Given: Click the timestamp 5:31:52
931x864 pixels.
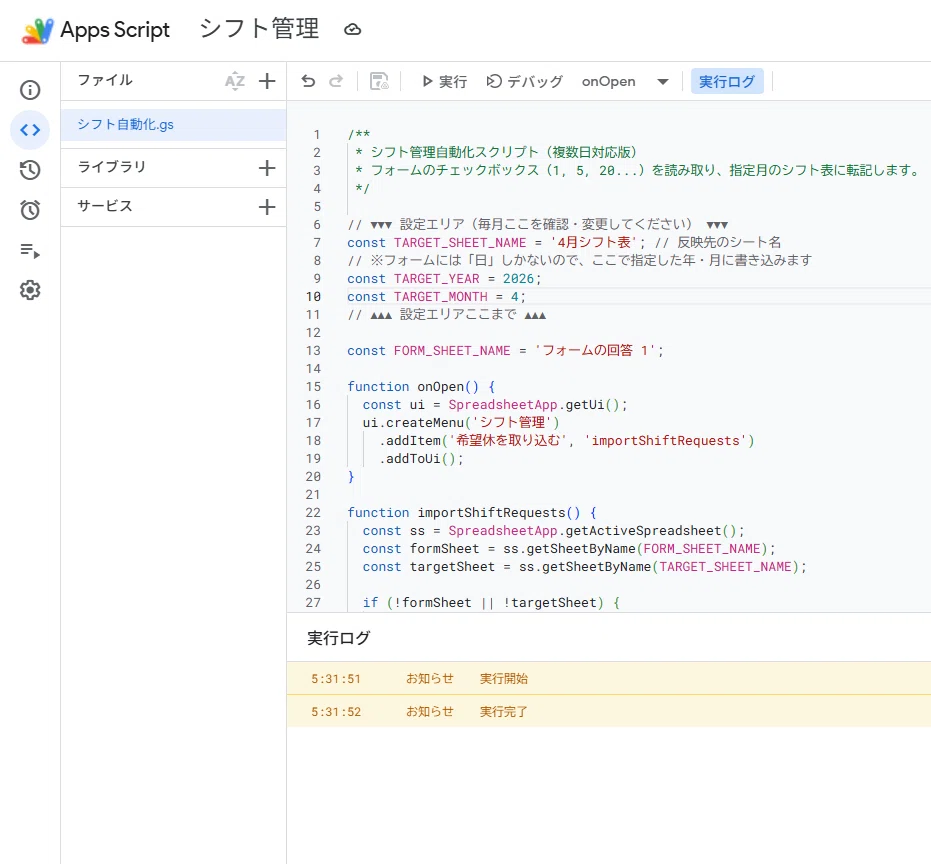Looking at the screenshot, I should point(336,711).
